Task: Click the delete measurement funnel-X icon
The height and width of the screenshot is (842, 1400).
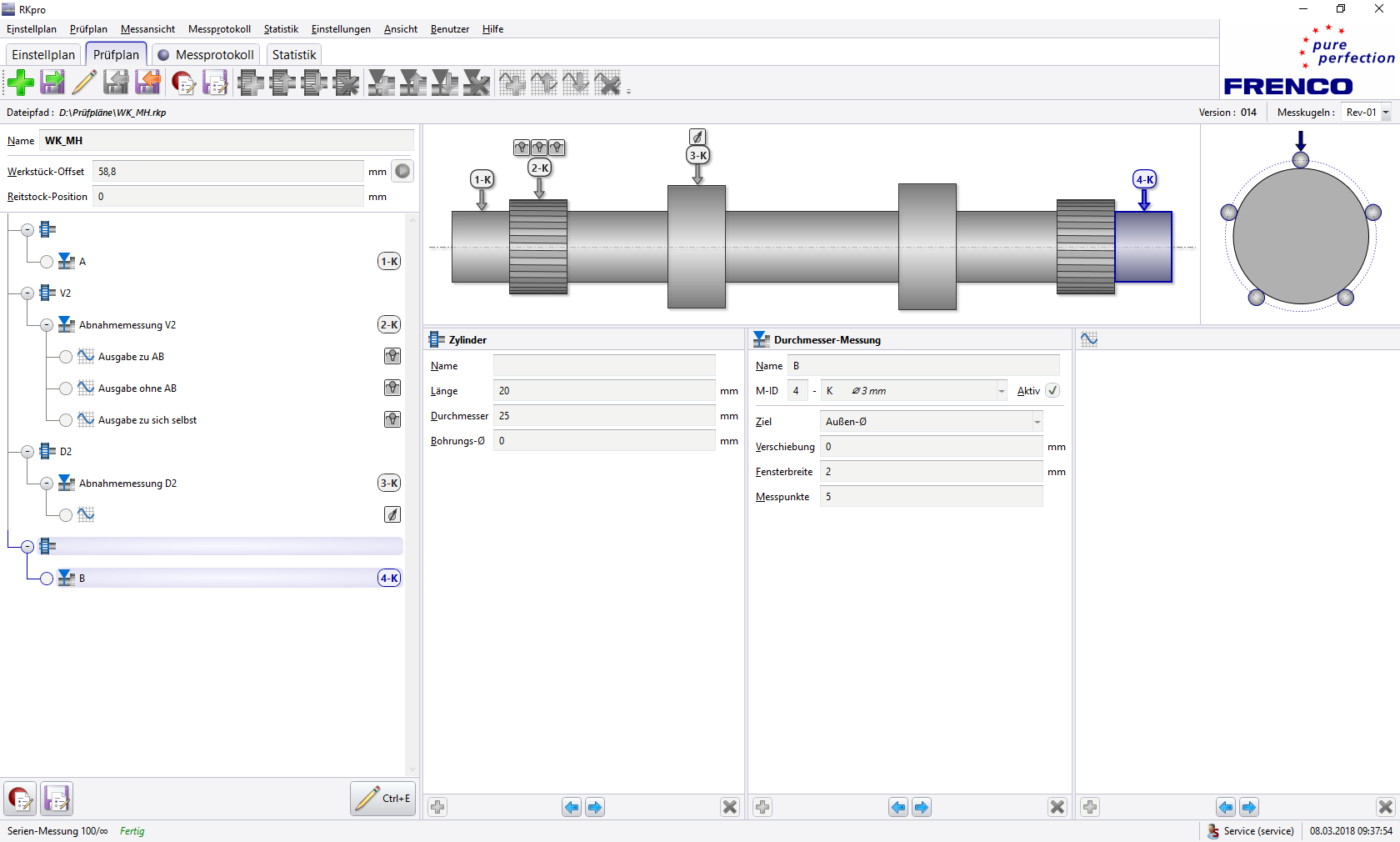Action: tap(477, 83)
